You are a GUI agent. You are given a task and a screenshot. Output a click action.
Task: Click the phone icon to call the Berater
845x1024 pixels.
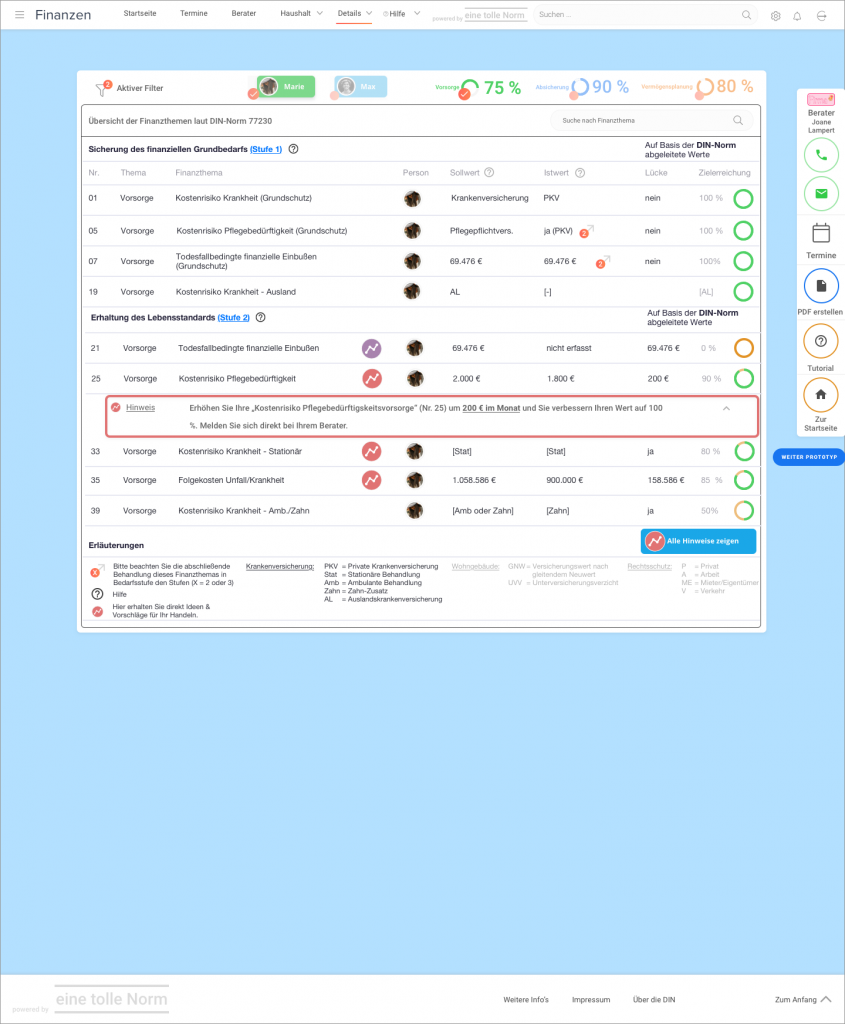(821, 155)
